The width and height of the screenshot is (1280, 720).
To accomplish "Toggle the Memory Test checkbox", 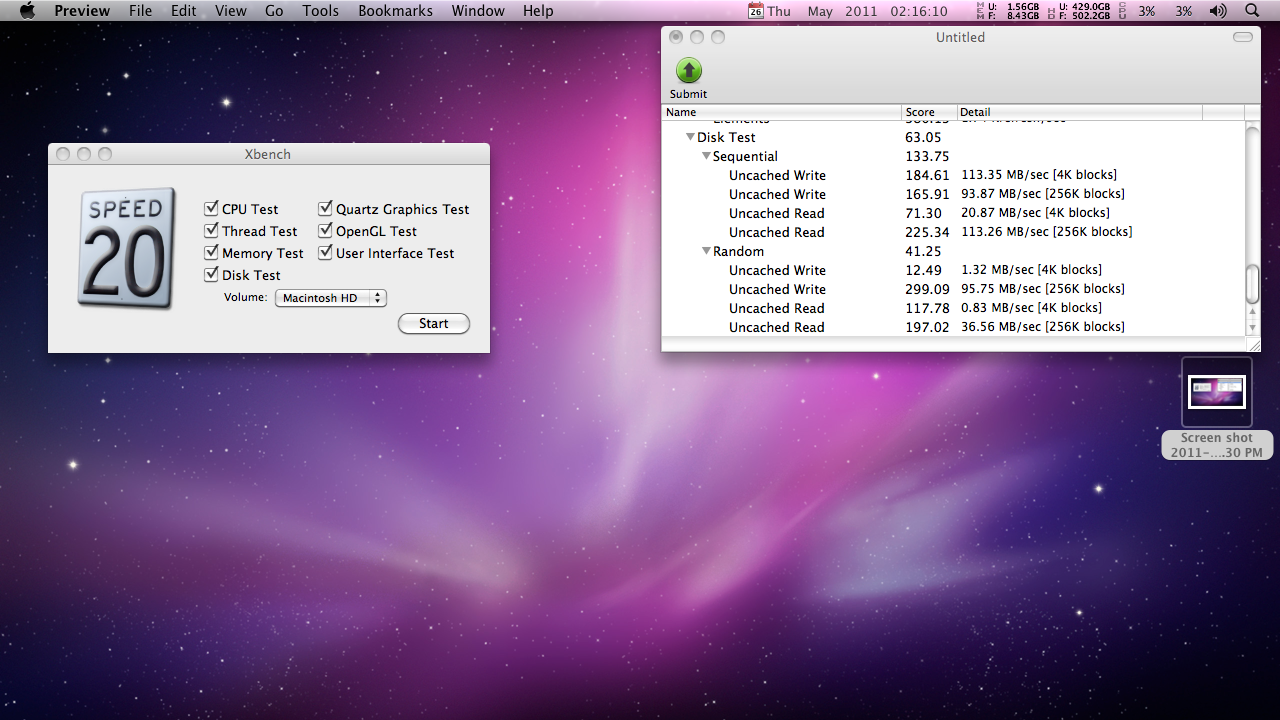I will tap(211, 253).
